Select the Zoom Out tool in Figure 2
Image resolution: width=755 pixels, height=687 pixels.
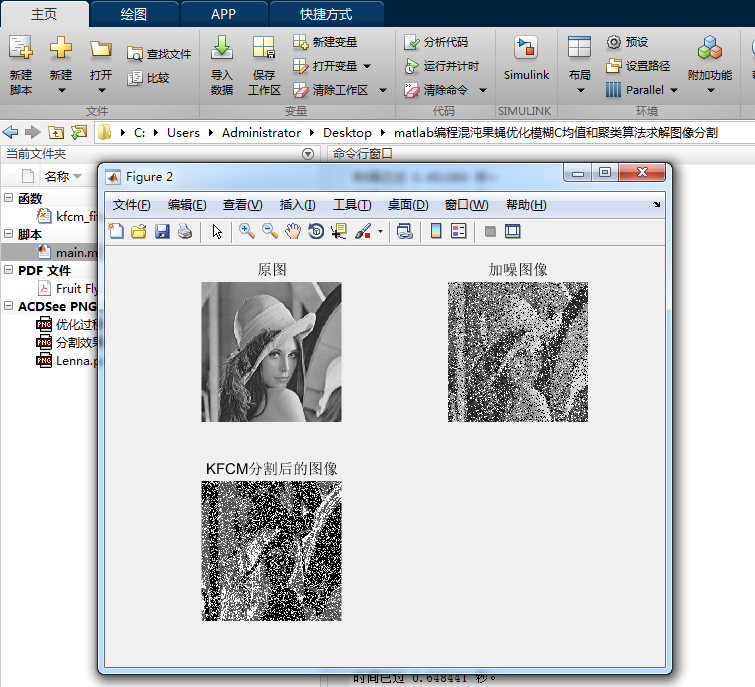[270, 232]
